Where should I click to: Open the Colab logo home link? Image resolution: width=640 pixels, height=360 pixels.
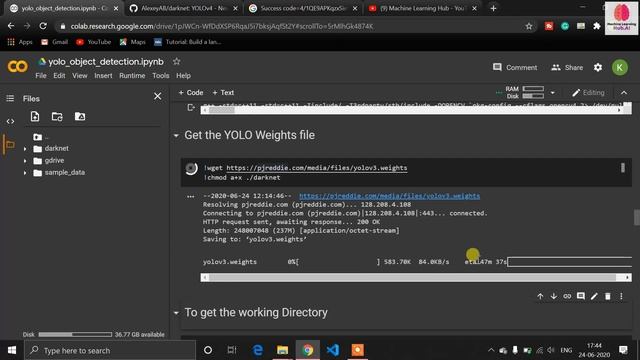pyautogui.click(x=18, y=66)
